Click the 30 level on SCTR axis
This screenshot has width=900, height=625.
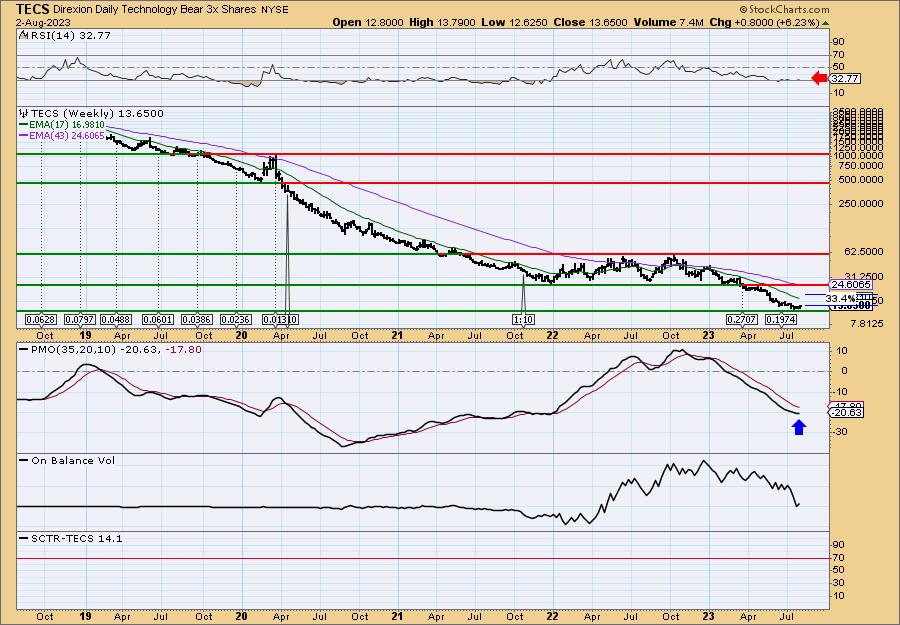point(839,583)
